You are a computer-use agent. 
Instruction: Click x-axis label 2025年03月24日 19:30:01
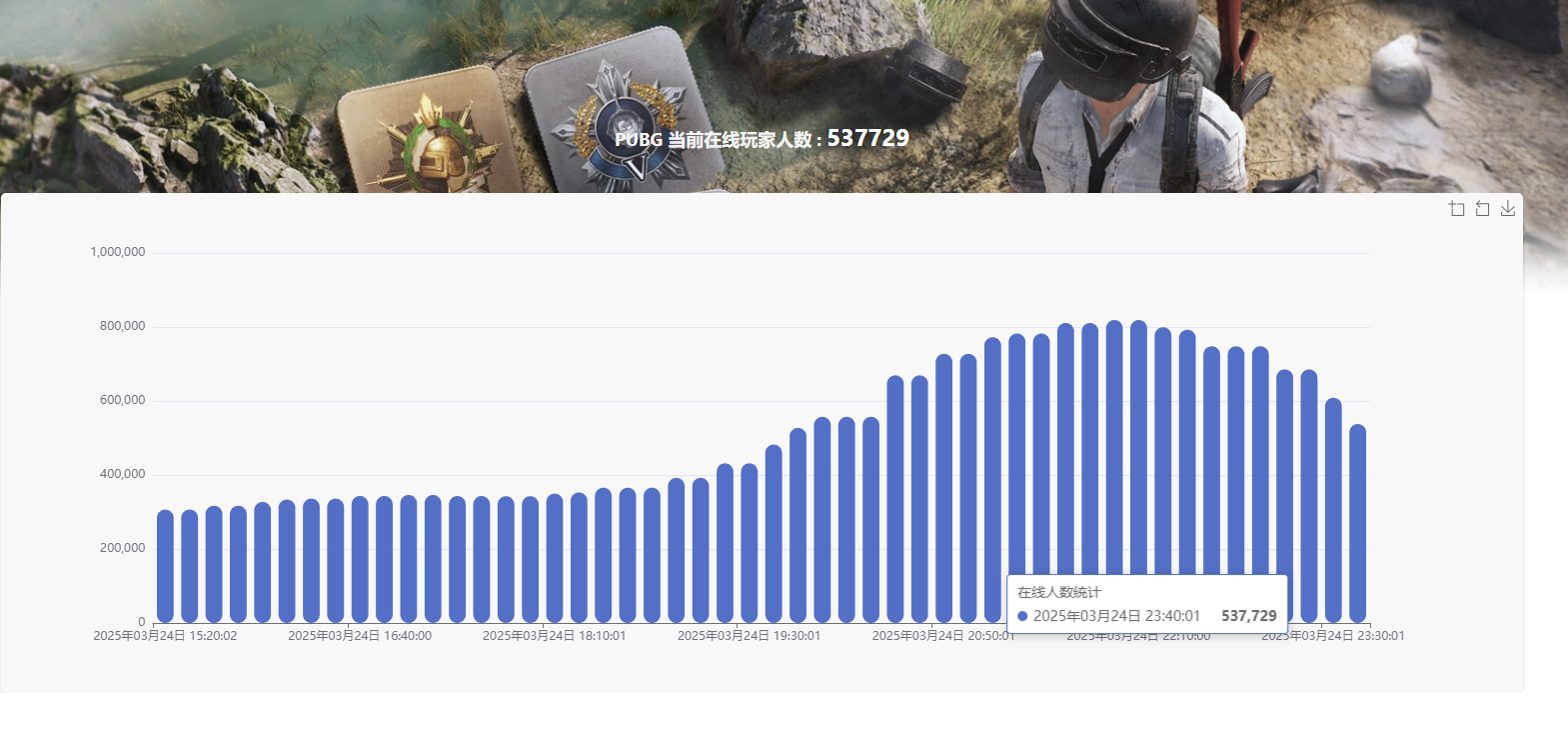[x=750, y=636]
